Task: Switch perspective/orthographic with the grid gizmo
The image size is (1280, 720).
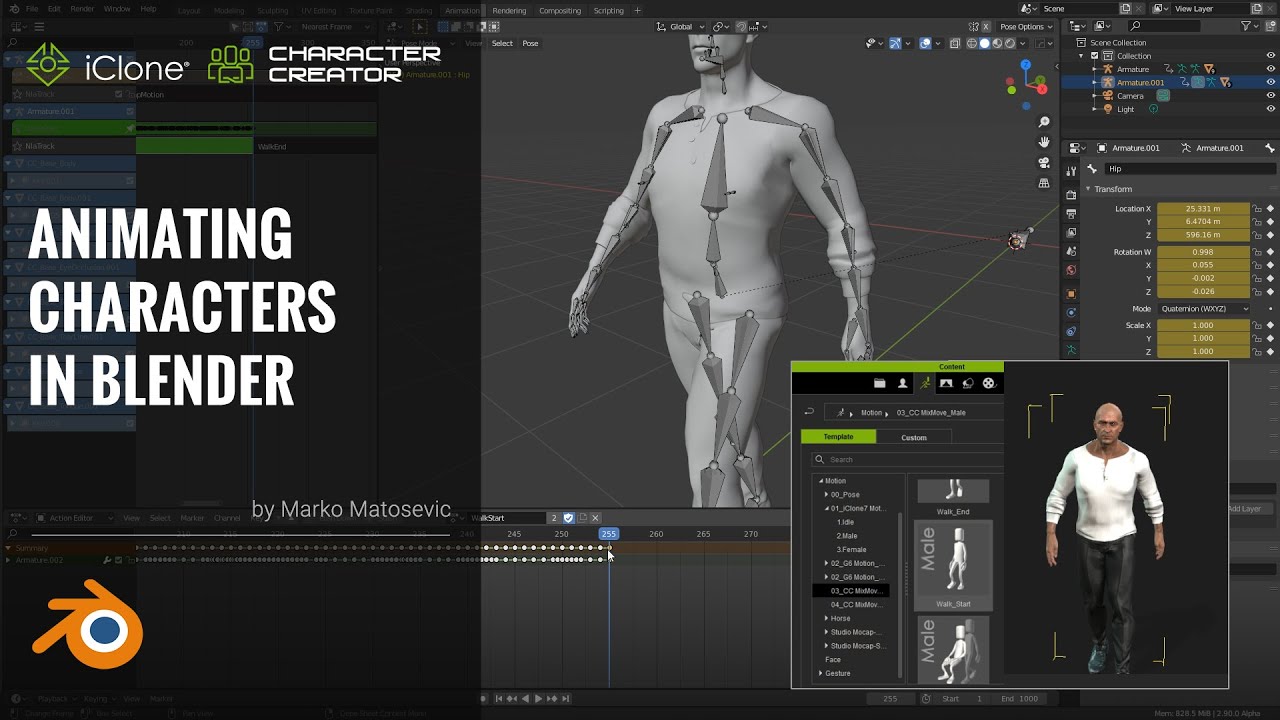Action: pyautogui.click(x=1044, y=184)
